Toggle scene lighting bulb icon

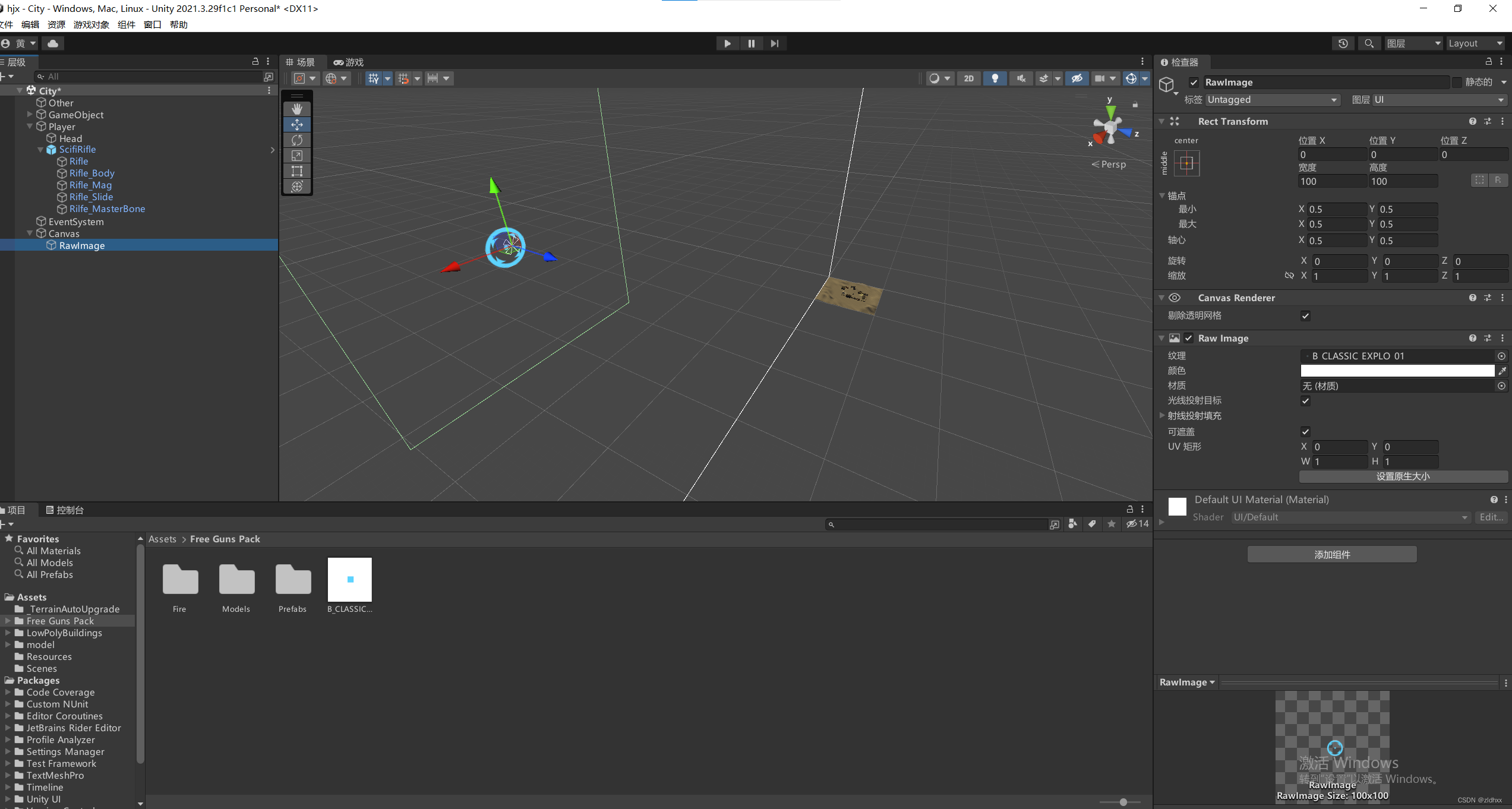(x=995, y=78)
